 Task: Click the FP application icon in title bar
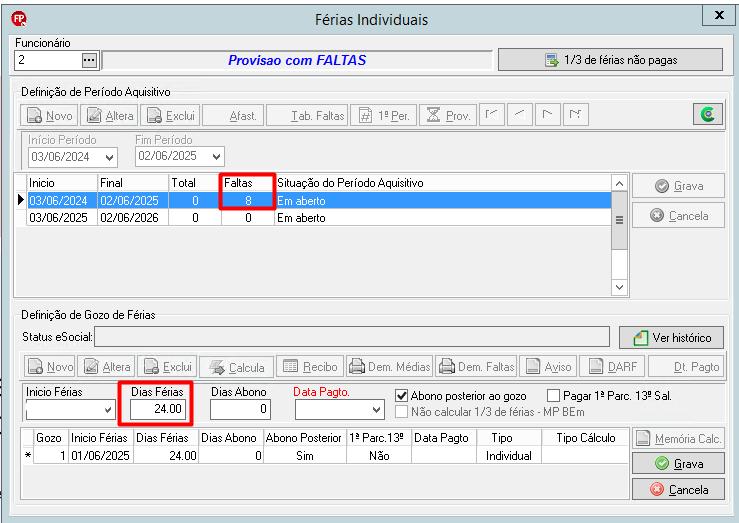[x=19, y=19]
